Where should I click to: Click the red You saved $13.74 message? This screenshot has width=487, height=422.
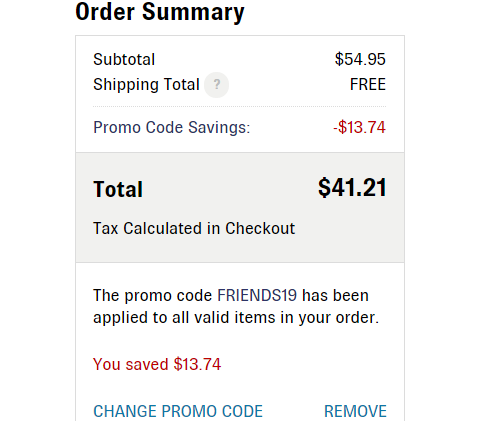click(x=157, y=364)
